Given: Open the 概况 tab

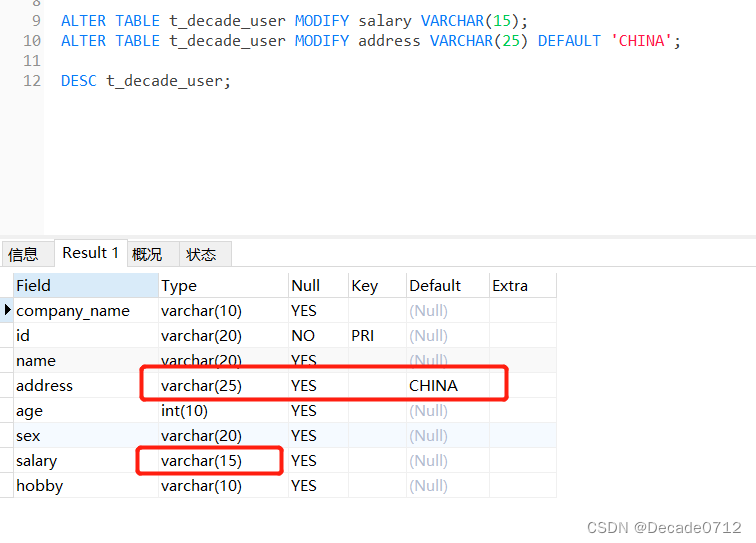Looking at the screenshot, I should coord(147,254).
